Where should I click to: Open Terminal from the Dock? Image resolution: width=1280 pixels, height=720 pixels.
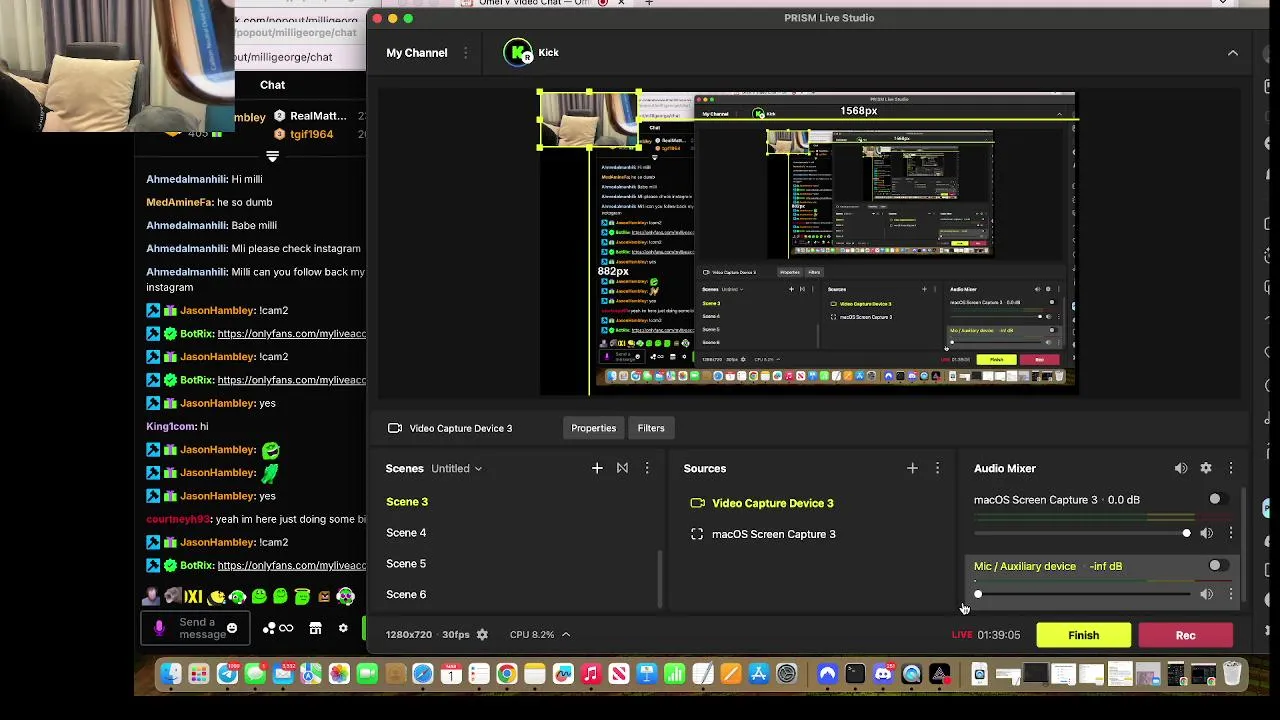pyautogui.click(x=855, y=675)
